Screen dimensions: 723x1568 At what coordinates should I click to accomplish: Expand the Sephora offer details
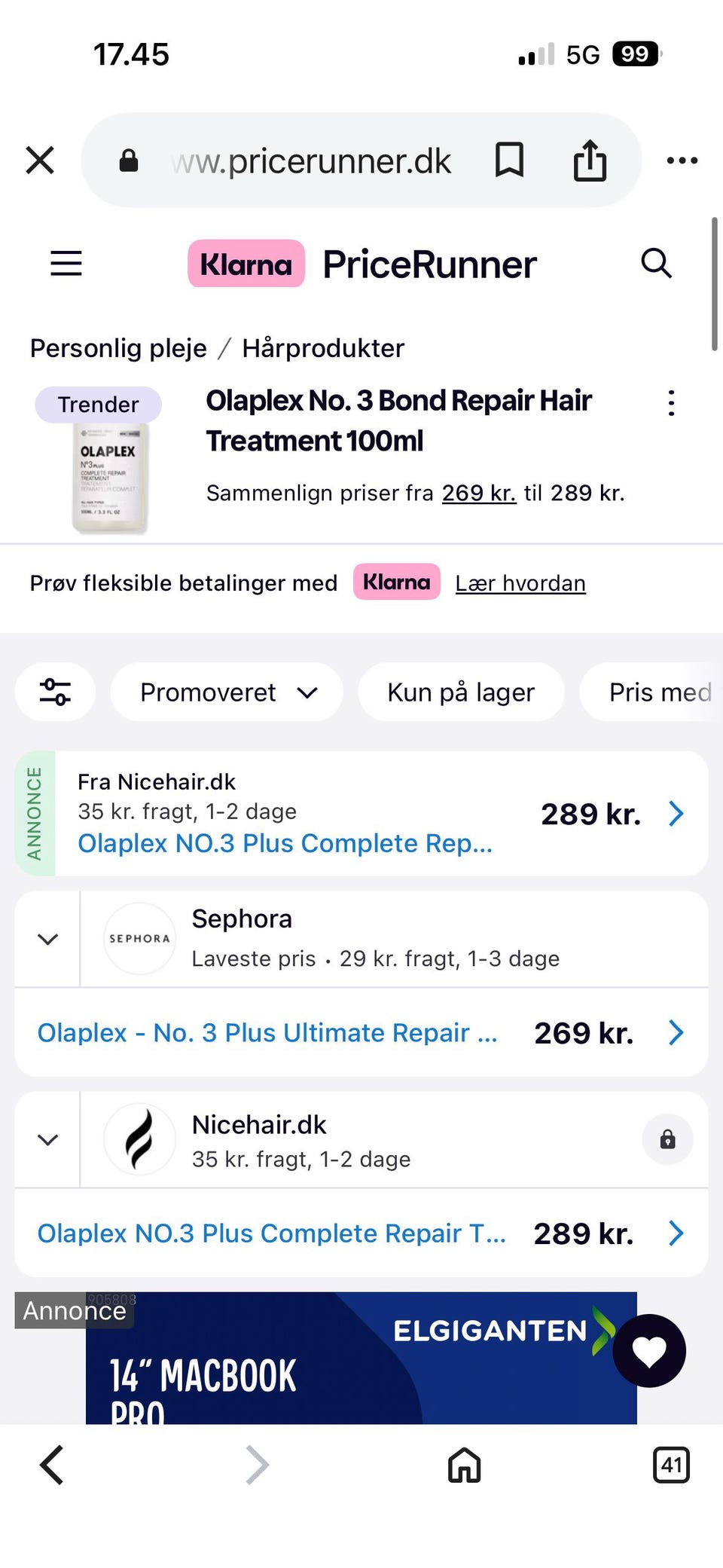47,939
